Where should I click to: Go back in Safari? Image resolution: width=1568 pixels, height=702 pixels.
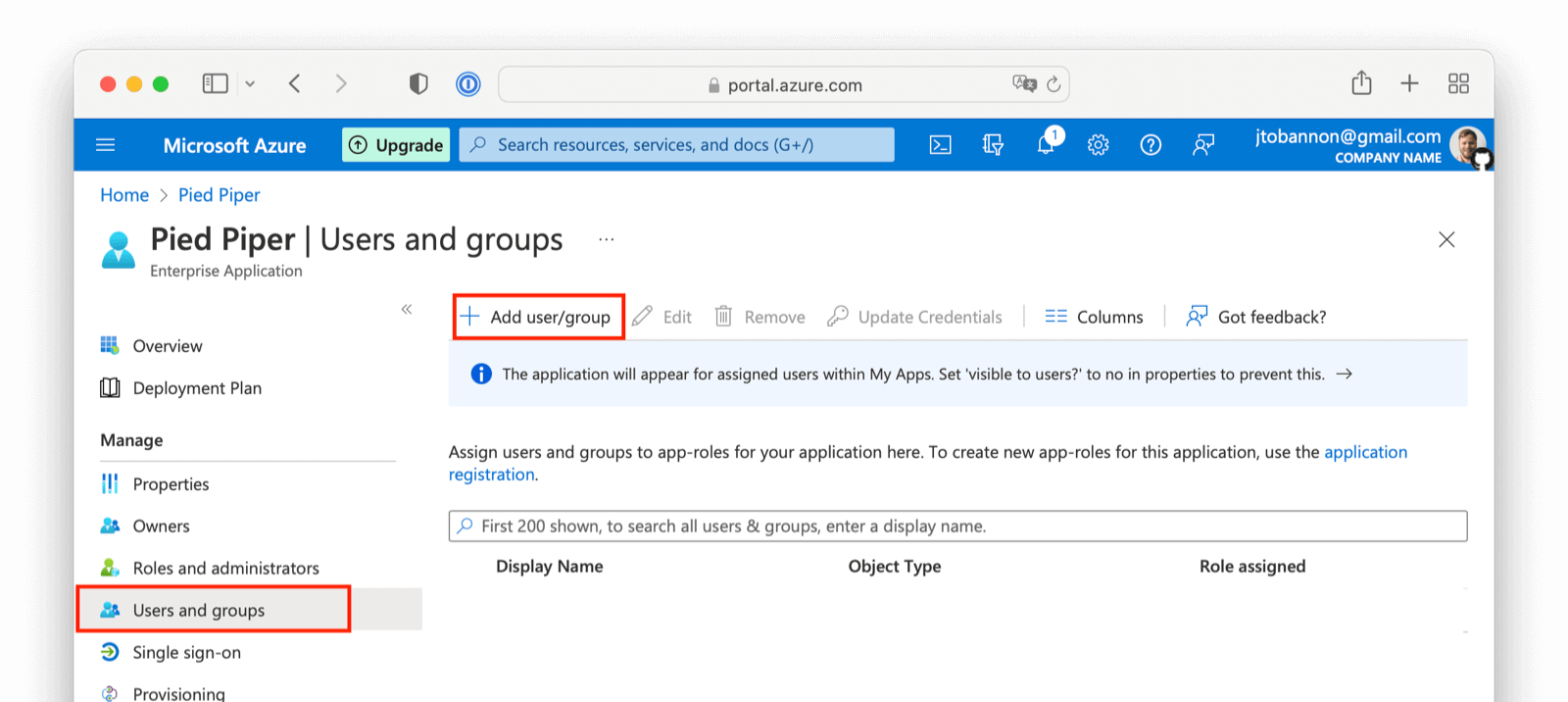coord(295,84)
